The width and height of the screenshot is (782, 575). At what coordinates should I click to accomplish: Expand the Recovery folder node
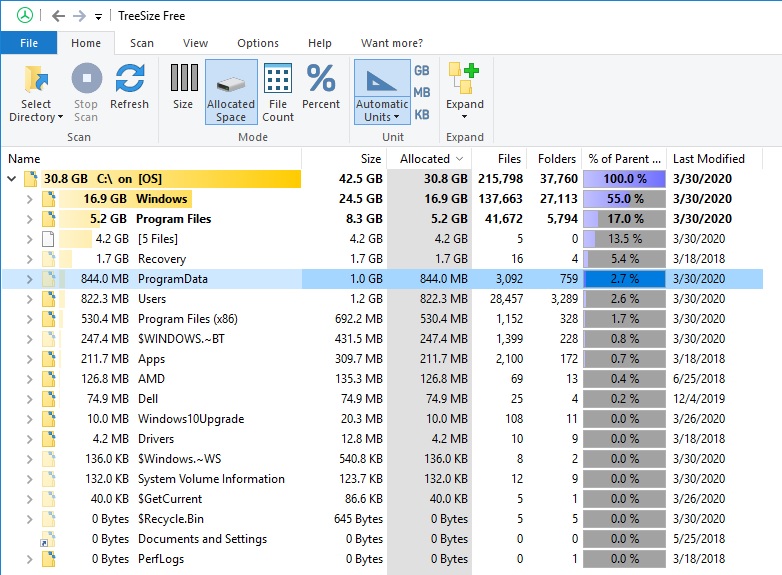(29, 259)
